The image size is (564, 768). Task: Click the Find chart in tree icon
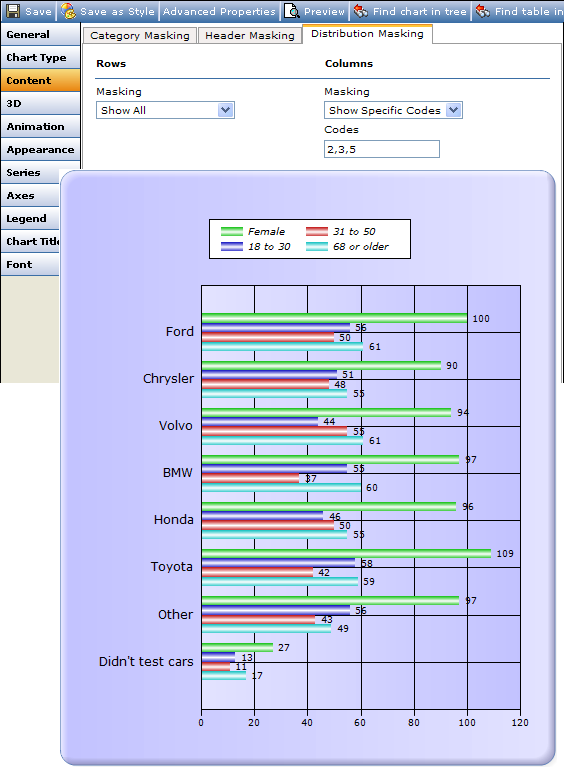click(x=361, y=11)
